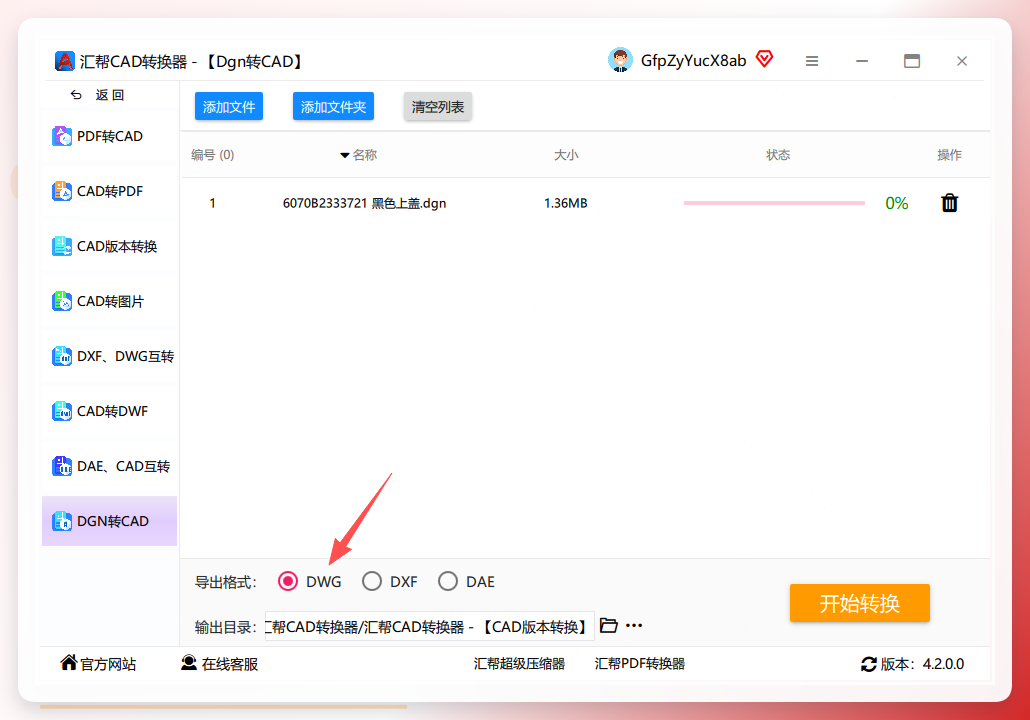Click the output directory path field
The height and width of the screenshot is (720, 1030).
click(x=430, y=626)
